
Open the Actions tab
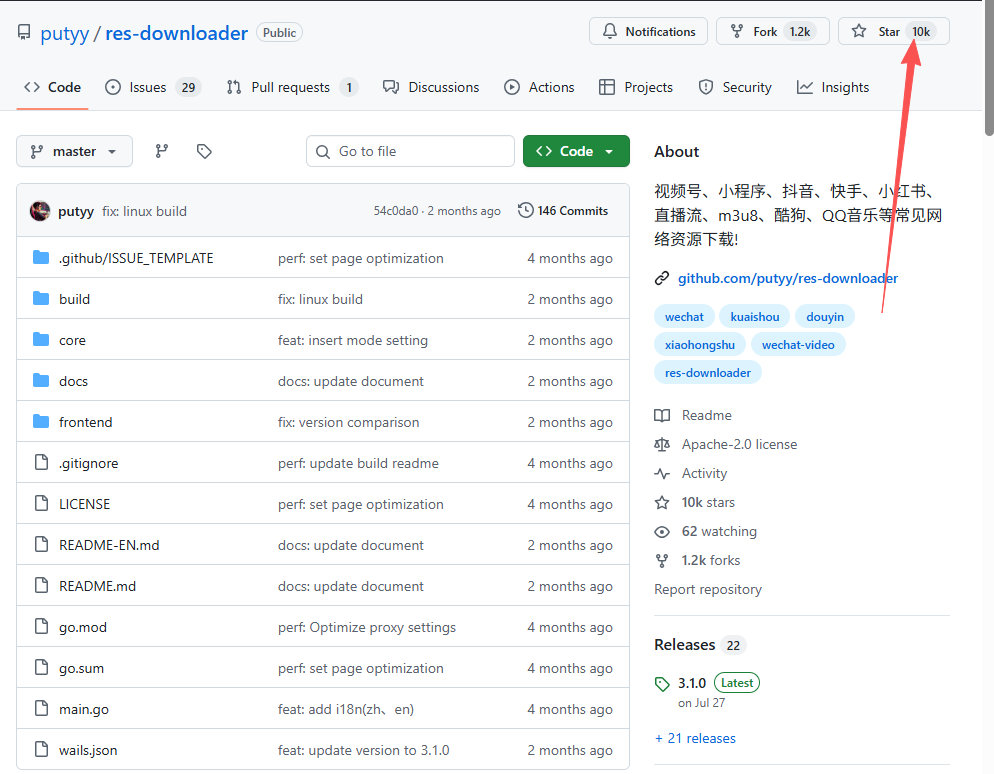(x=539, y=87)
